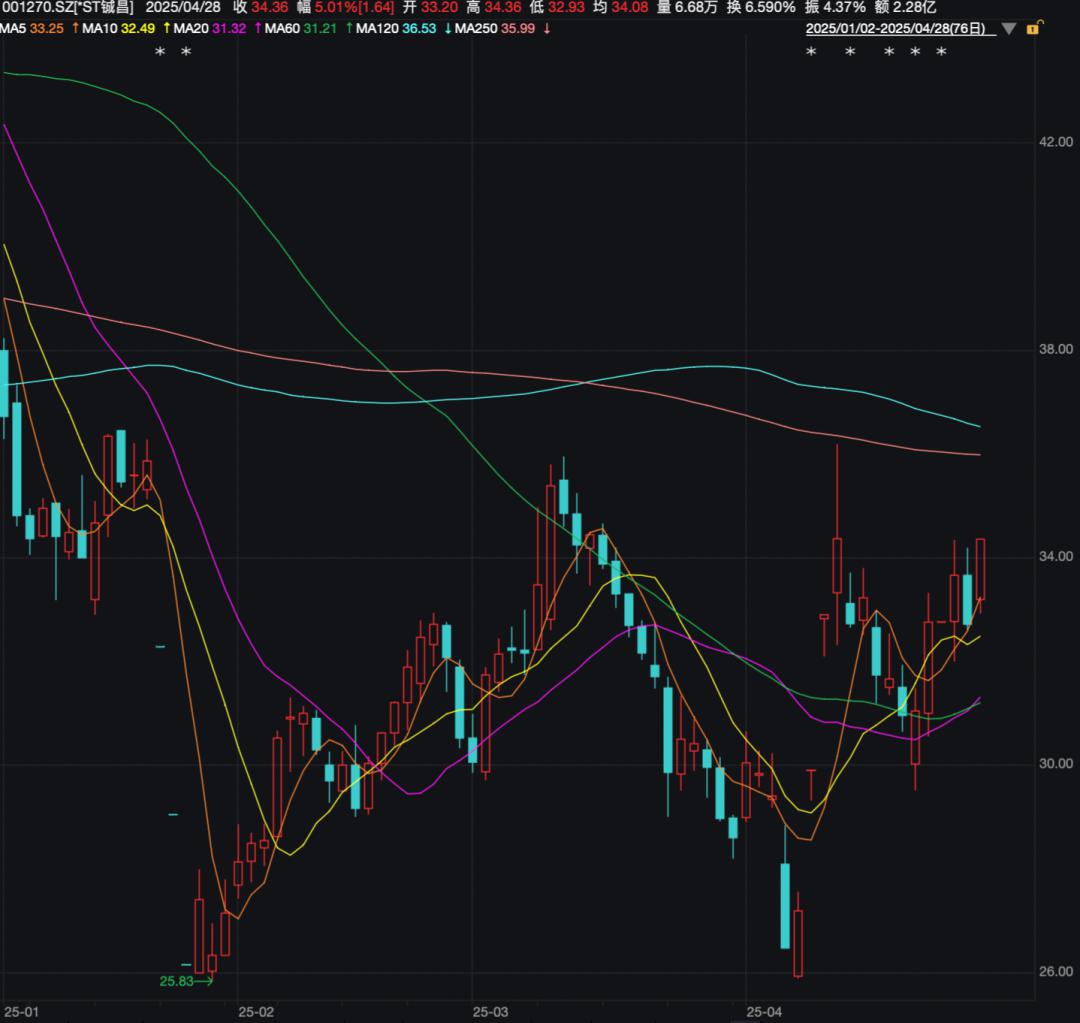Click the last red candlestick on the chart
This screenshot has width=1080, height=1023.
click(x=980, y=570)
